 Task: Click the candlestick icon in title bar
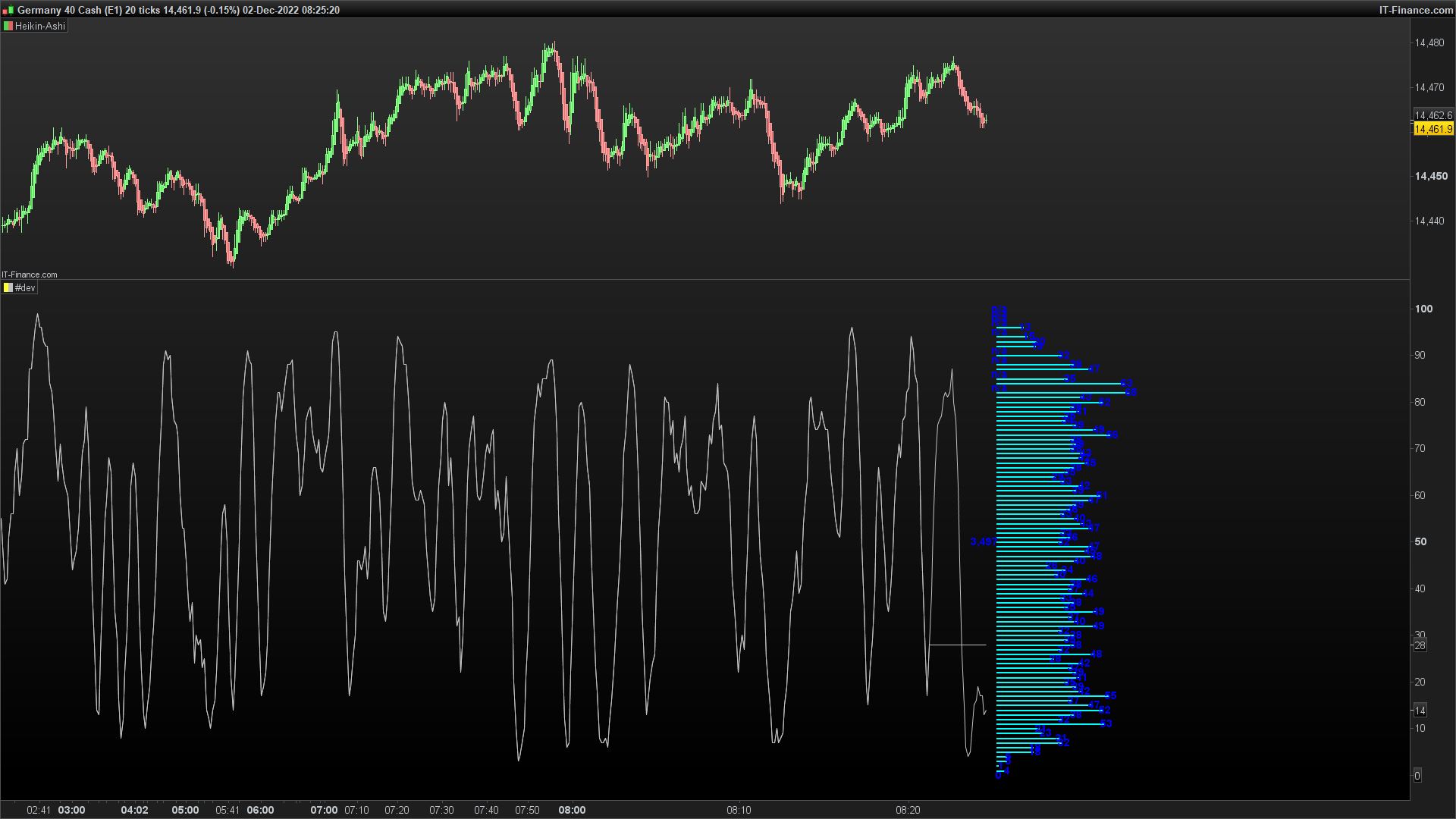tap(8, 10)
